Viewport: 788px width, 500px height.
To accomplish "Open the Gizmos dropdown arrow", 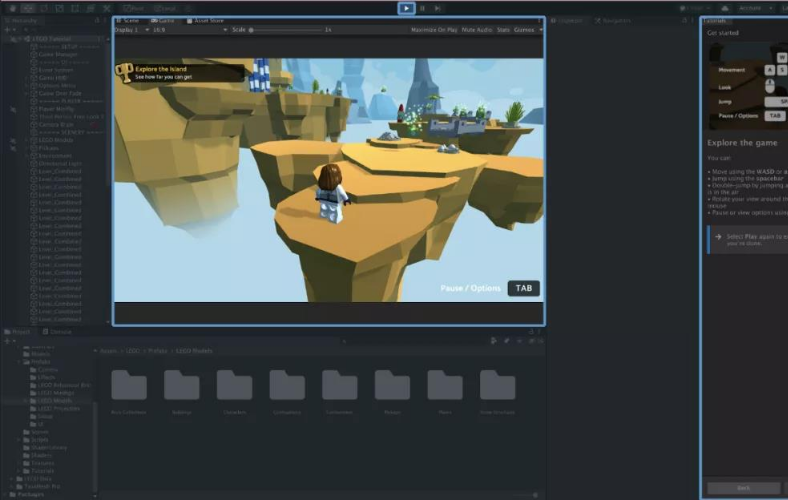I will point(541,30).
